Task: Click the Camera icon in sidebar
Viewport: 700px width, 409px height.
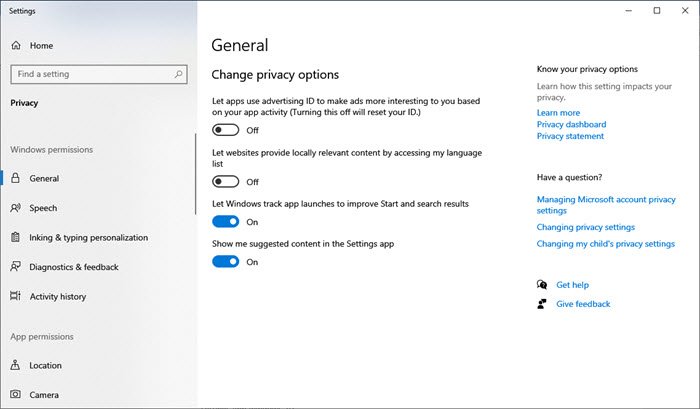Action: (x=16, y=395)
